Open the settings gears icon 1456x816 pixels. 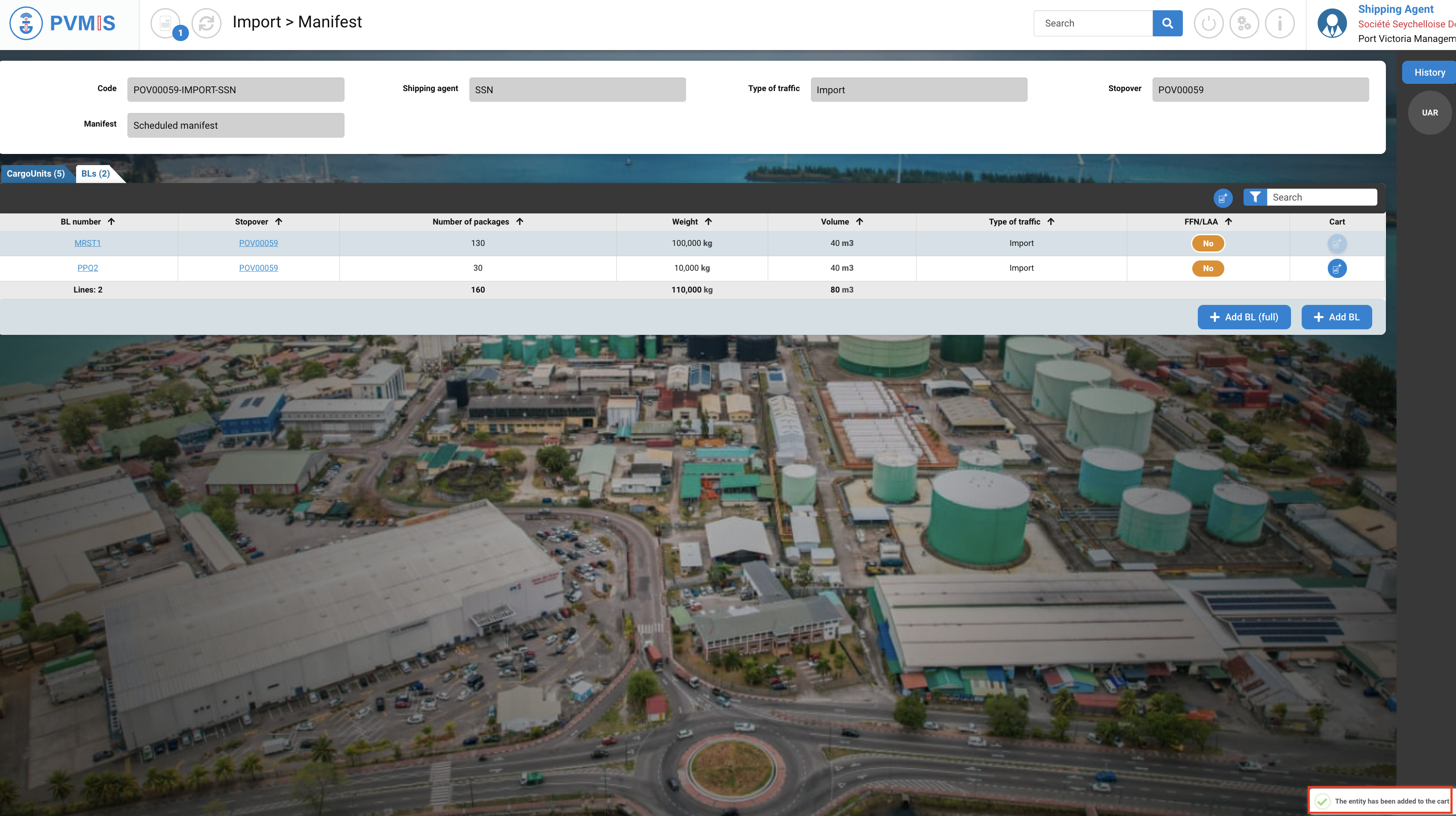click(x=1244, y=23)
